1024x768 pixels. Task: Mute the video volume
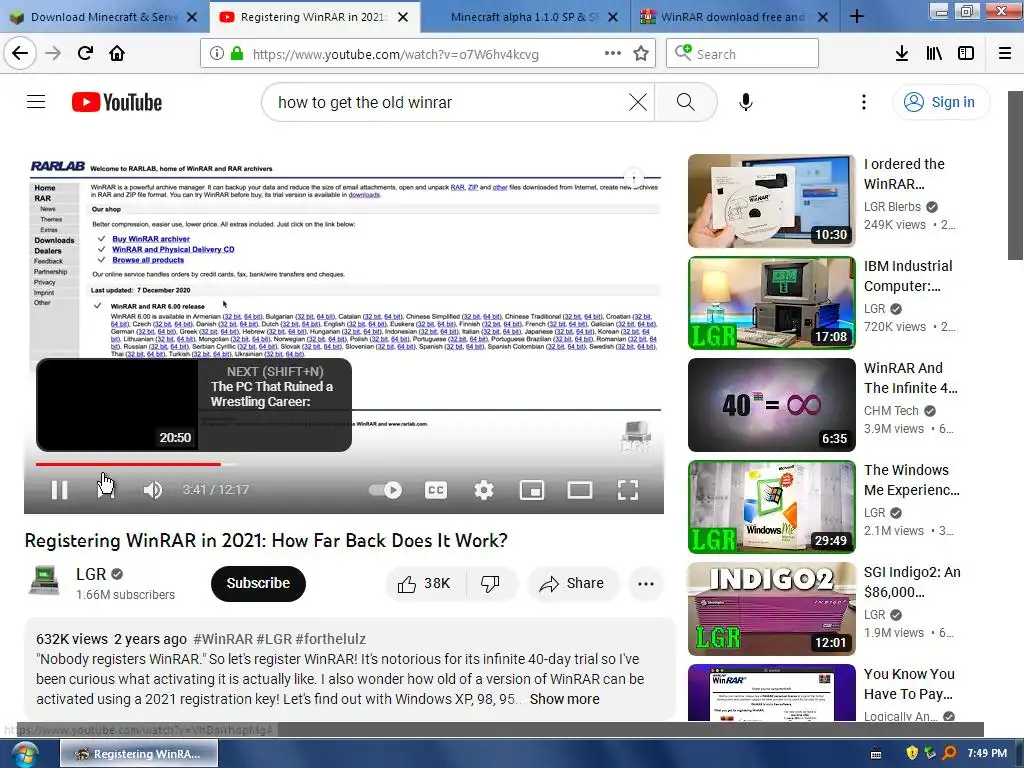click(153, 490)
